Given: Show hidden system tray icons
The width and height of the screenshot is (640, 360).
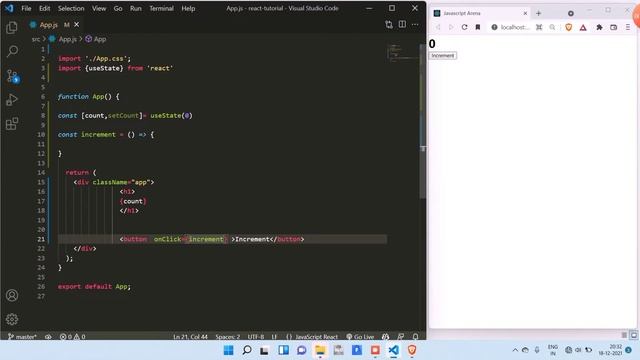Looking at the screenshot, I should pyautogui.click(x=515, y=350).
